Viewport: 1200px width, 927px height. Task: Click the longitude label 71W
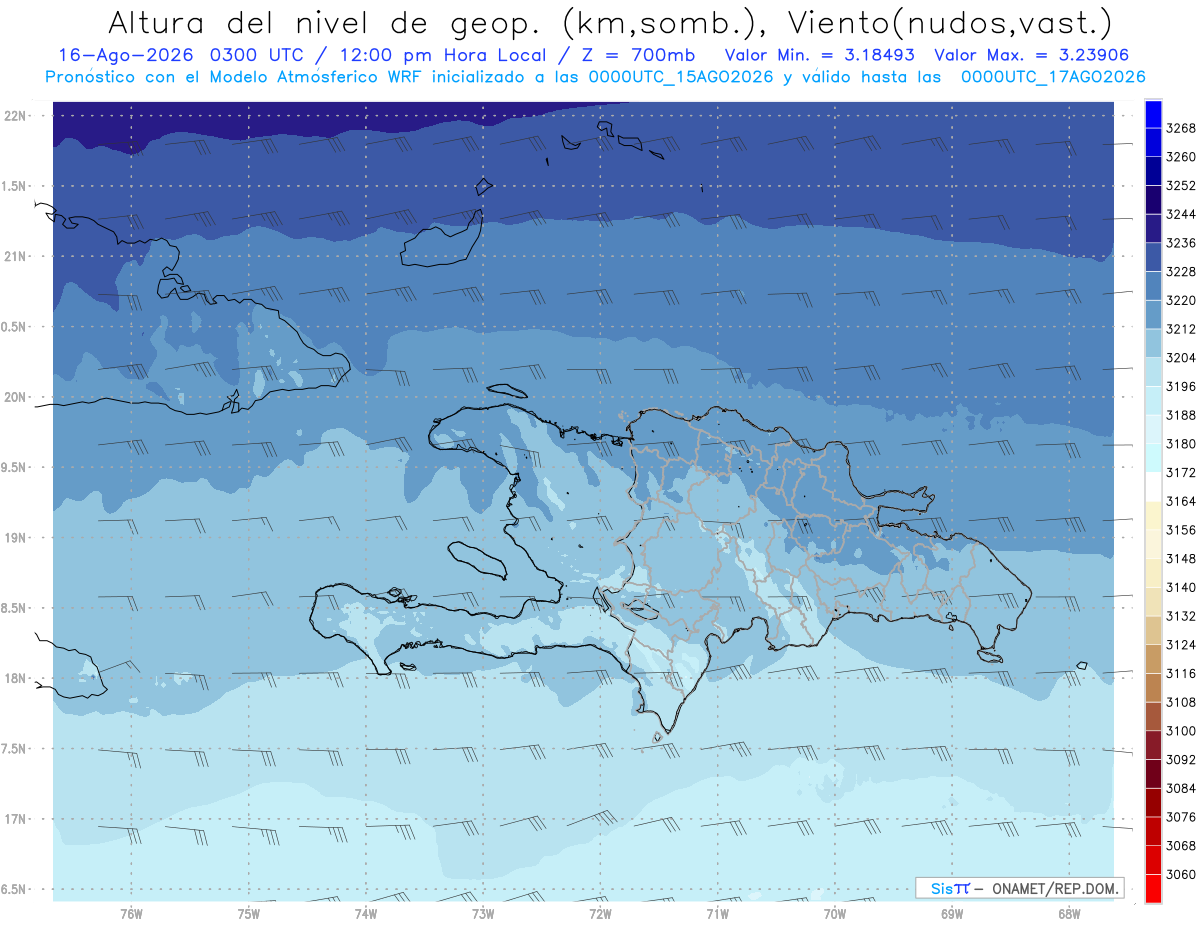coord(717,914)
